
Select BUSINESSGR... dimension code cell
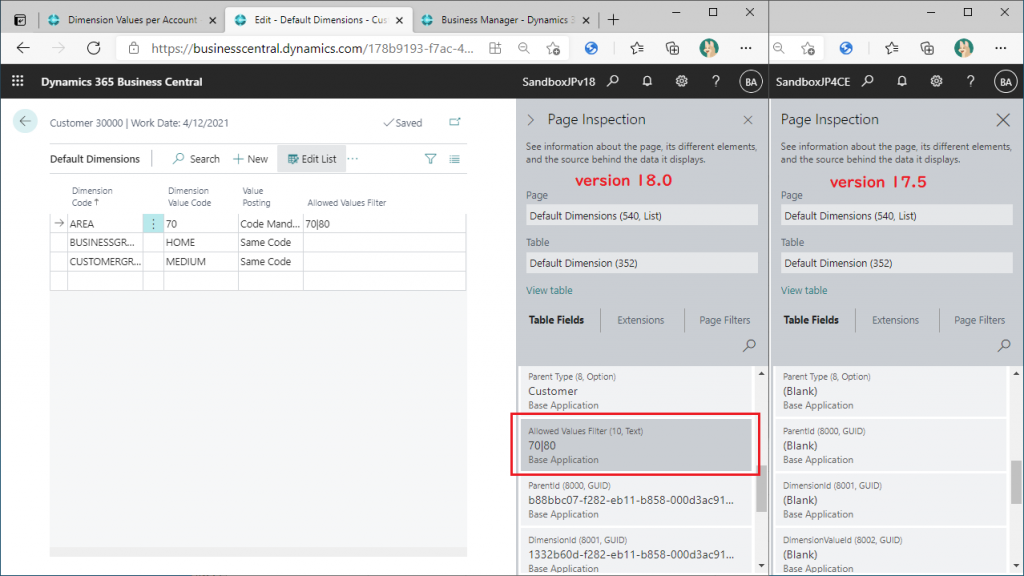point(104,242)
